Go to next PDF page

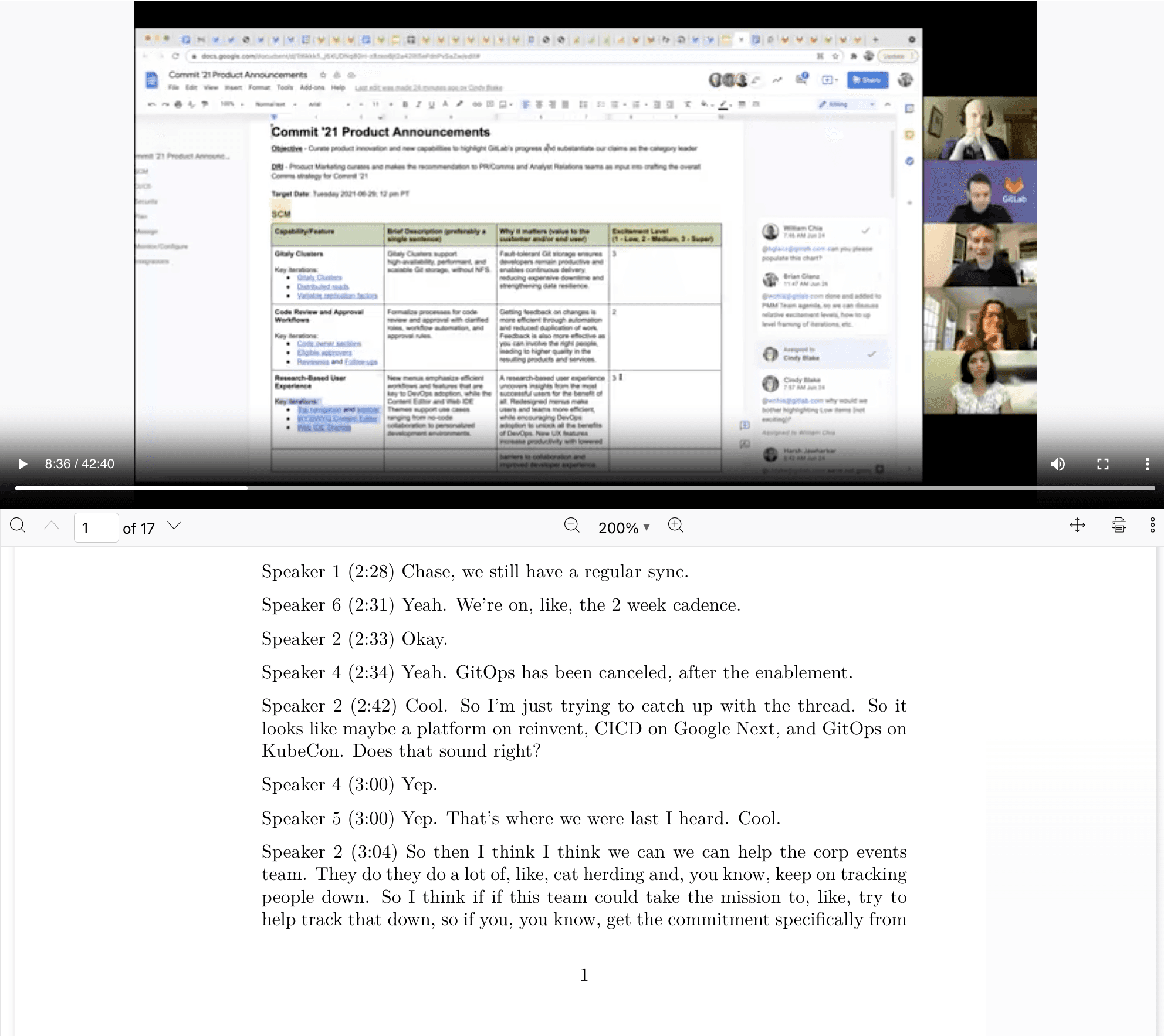click(174, 525)
